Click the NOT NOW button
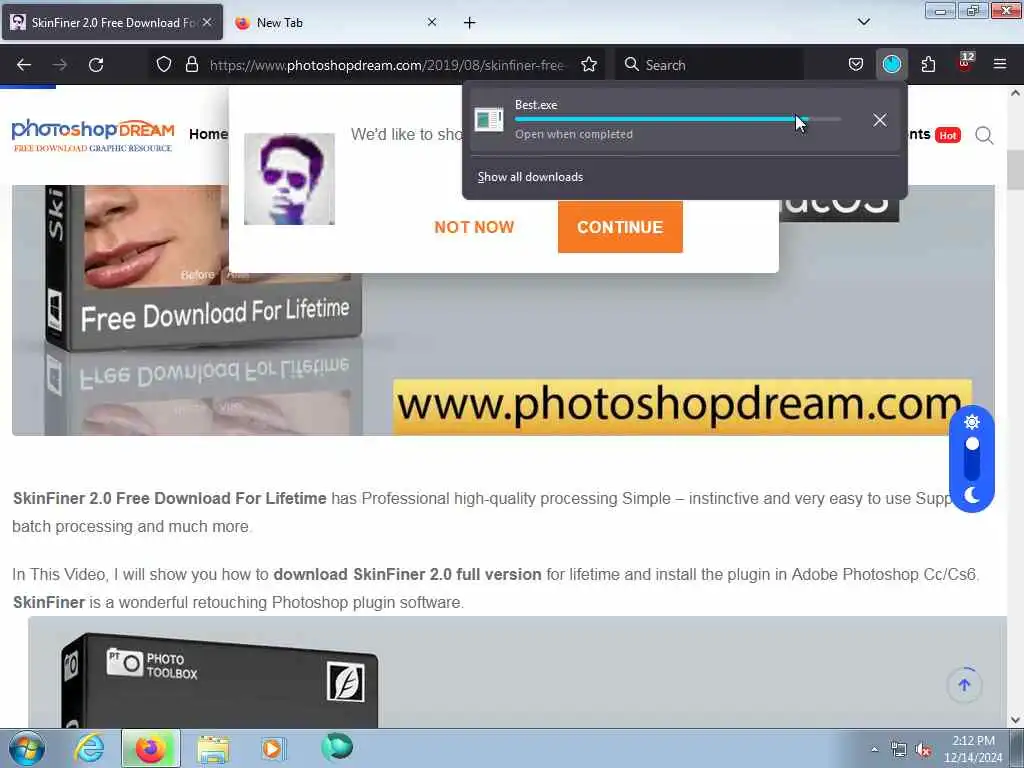Image resolution: width=1024 pixels, height=768 pixels. point(474,227)
